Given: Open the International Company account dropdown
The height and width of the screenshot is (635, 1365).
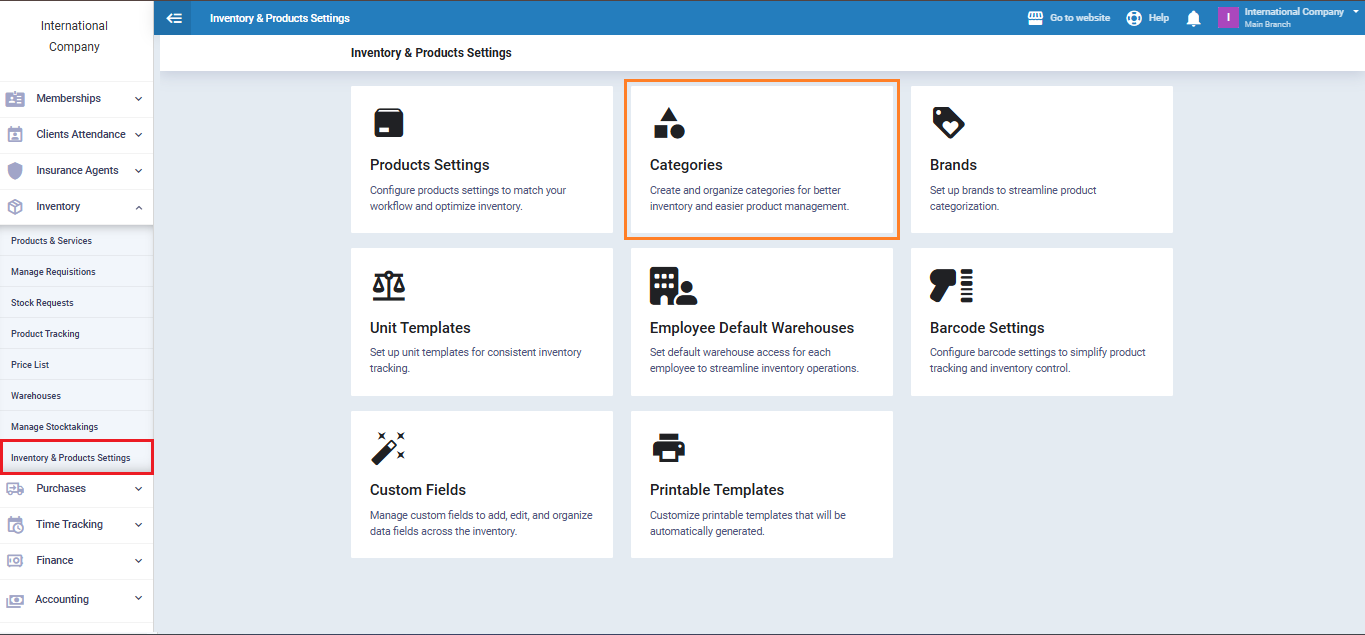Looking at the screenshot, I should click(1293, 17).
